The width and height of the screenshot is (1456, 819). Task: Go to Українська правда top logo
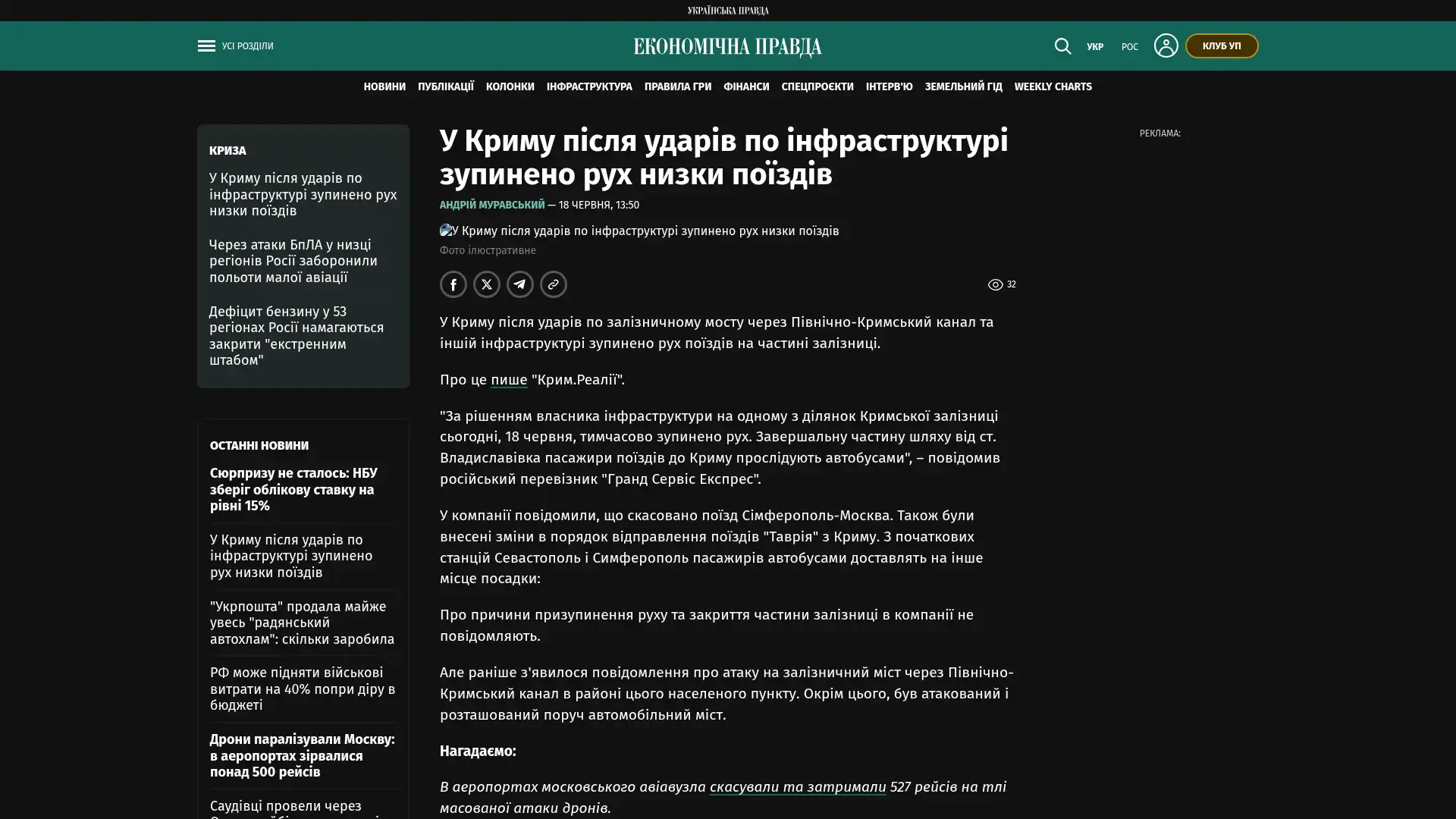point(727,11)
